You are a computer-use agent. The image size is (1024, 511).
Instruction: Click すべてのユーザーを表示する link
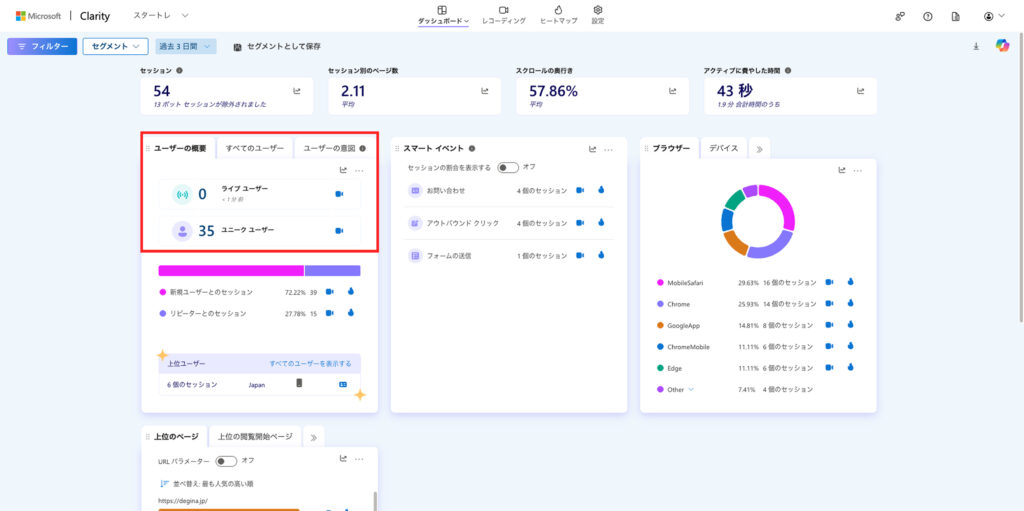[310, 363]
